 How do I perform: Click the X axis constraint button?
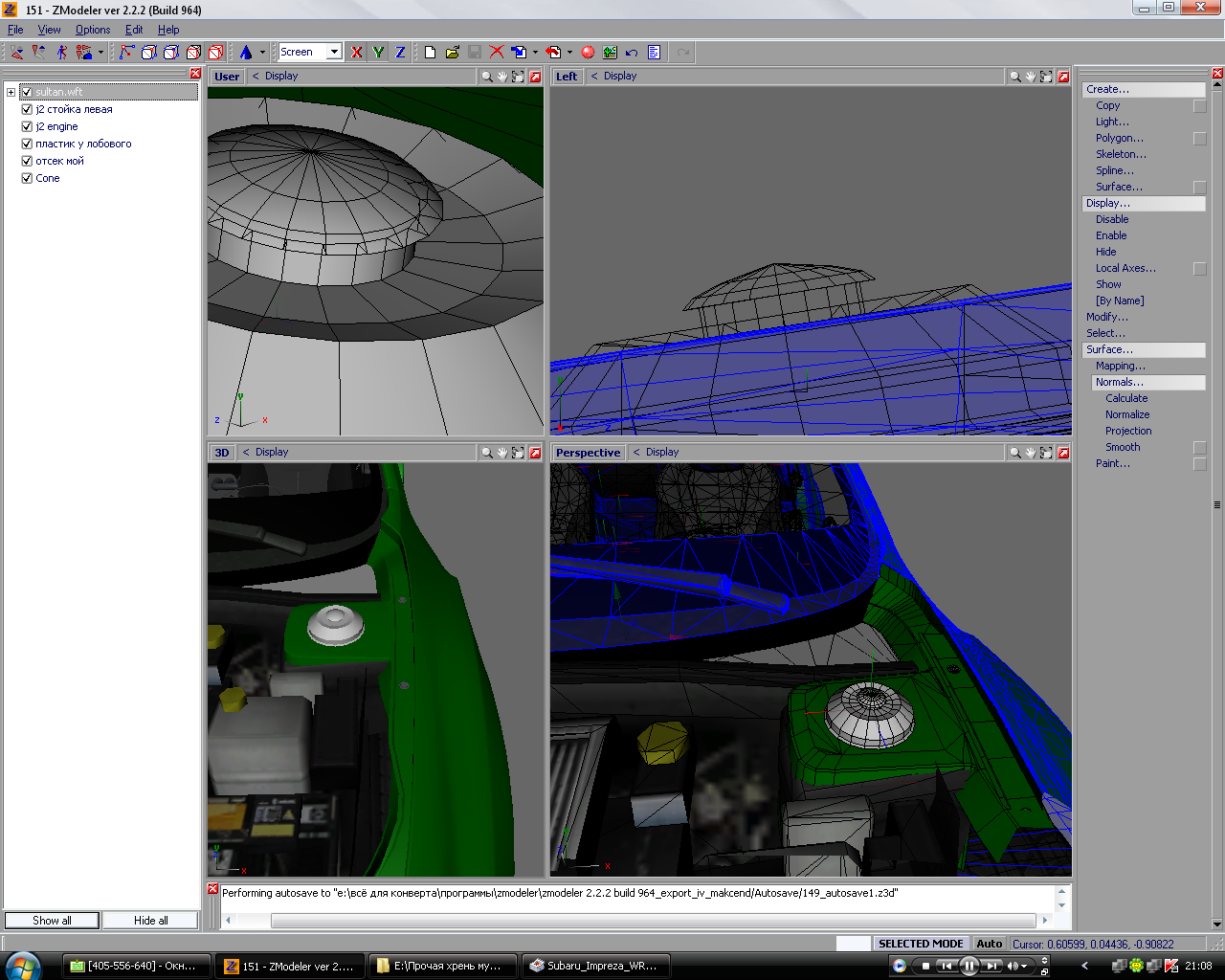tap(357, 53)
